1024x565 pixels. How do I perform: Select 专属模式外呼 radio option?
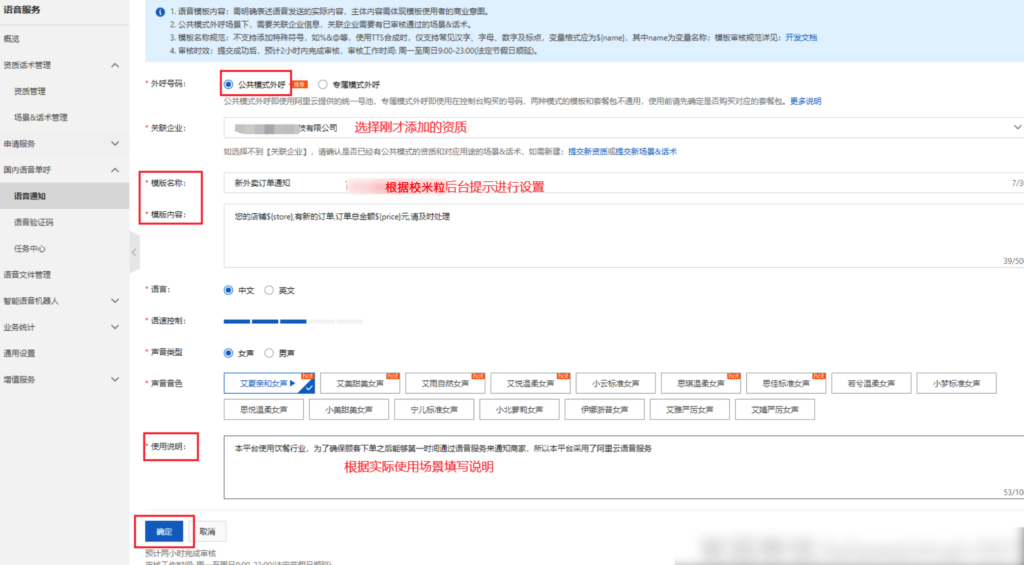323,84
